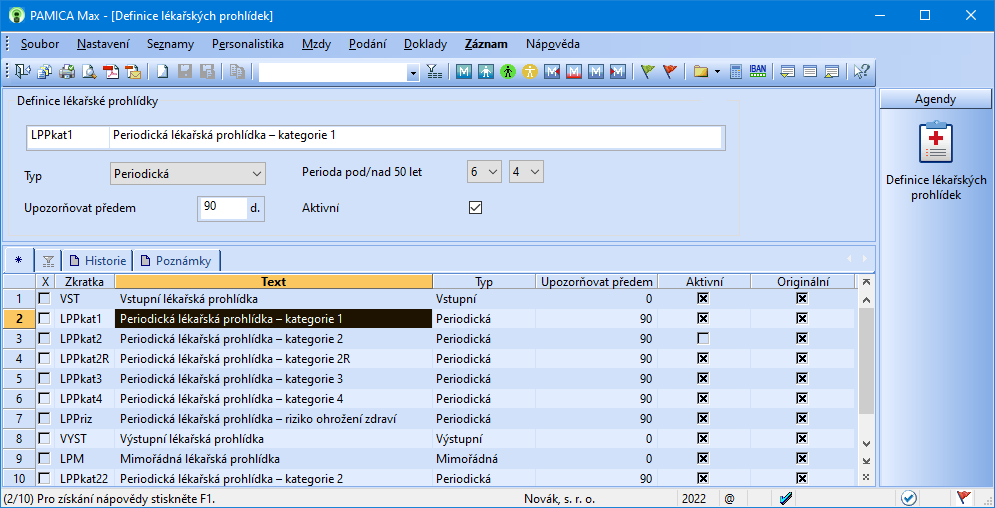This screenshot has width=995, height=508.
Task: Click the LPPkat22 cell in the table
Action: pyautogui.click(x=84, y=479)
